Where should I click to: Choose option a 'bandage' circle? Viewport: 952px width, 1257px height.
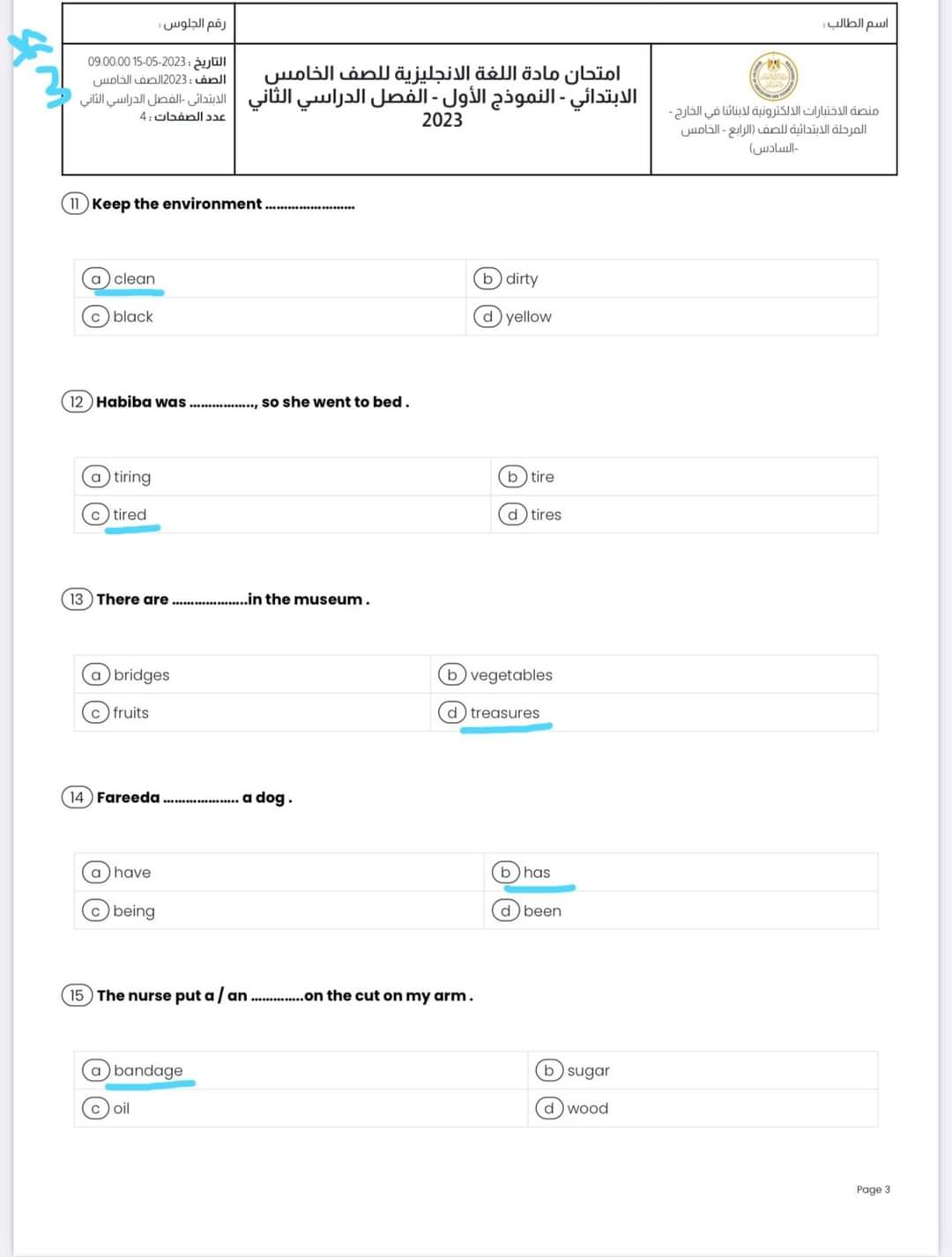coord(96,1070)
